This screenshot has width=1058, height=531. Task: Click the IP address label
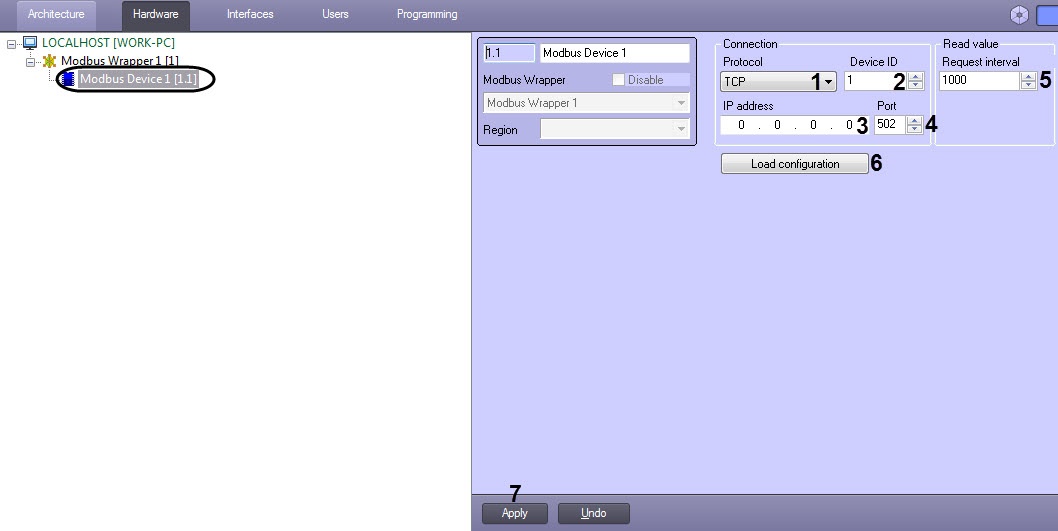pos(748,106)
